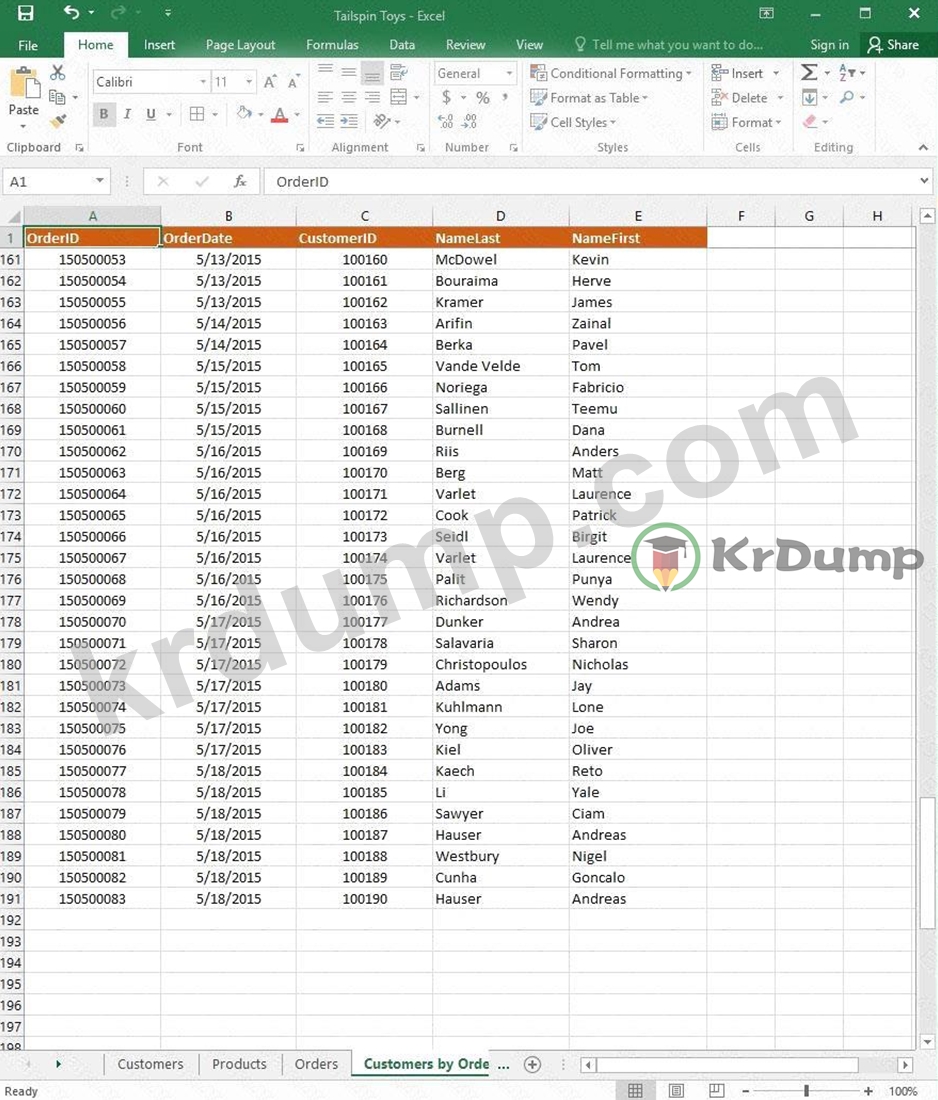Toggle Align Right
The width and height of the screenshot is (938, 1100).
(372, 97)
